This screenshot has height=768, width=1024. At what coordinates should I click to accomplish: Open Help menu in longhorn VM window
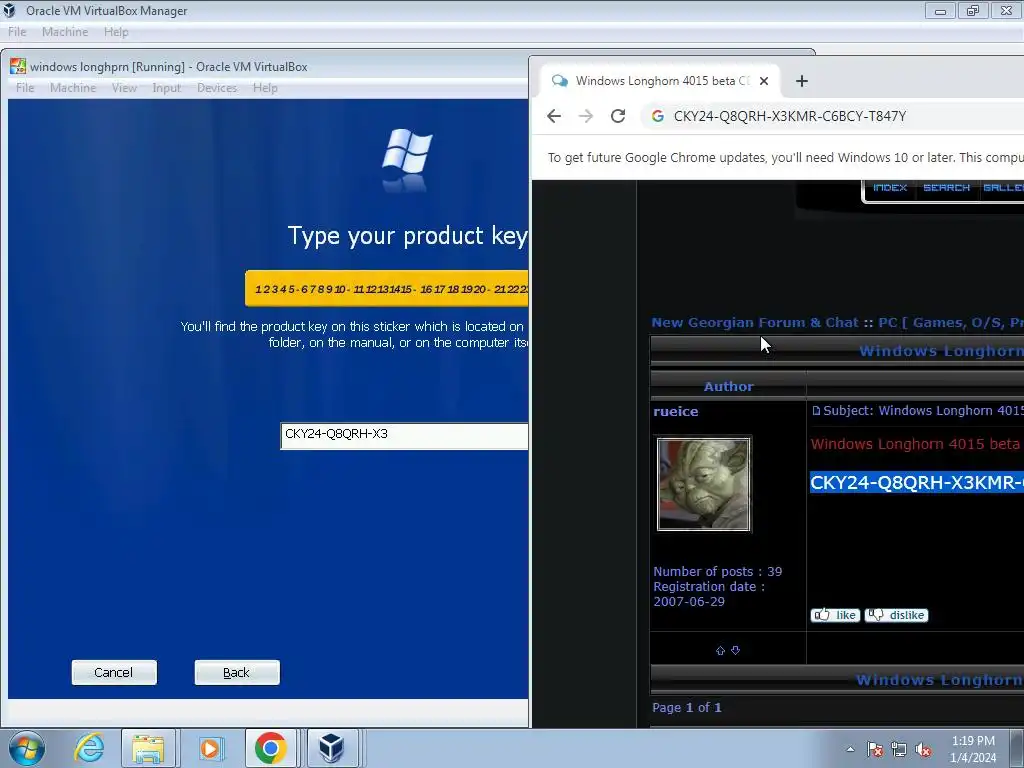[x=265, y=88]
